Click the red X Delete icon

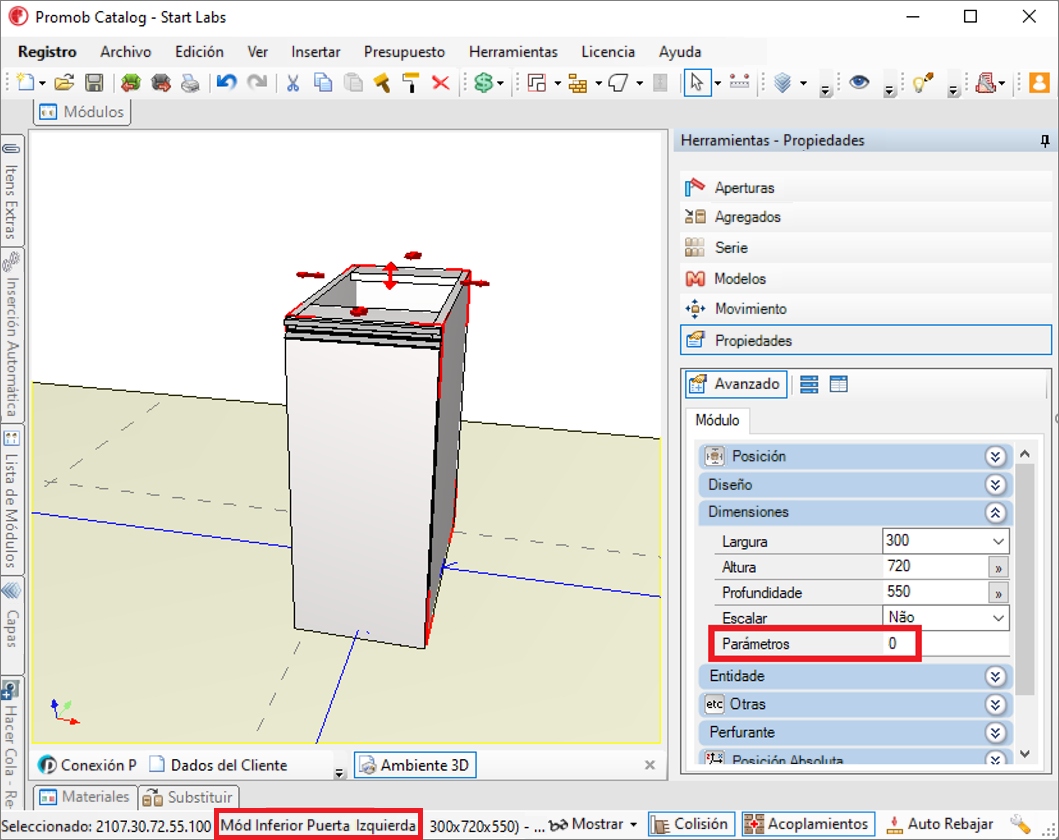click(x=440, y=83)
